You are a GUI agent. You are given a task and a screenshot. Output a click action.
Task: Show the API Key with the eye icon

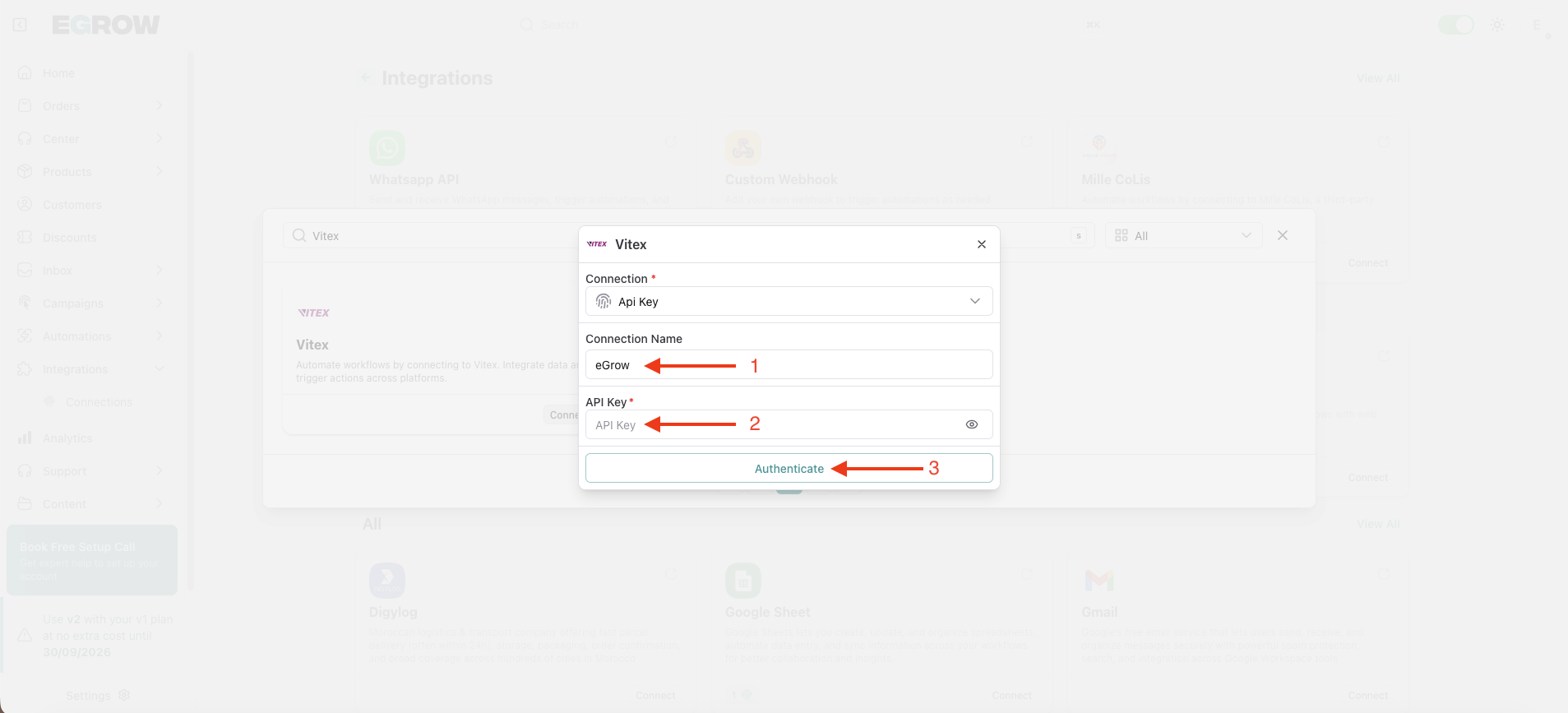pos(972,424)
